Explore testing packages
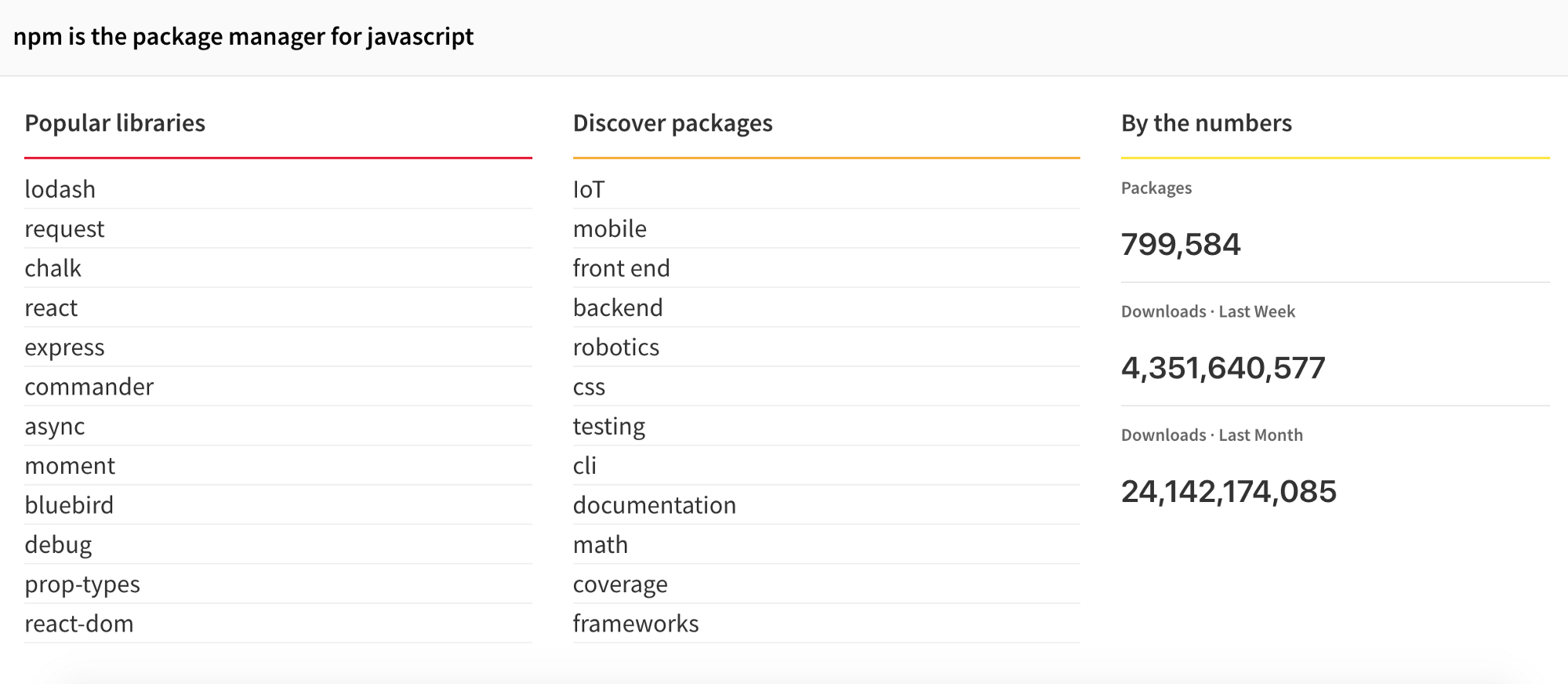Image resolution: width=1568 pixels, height=684 pixels. tap(609, 427)
